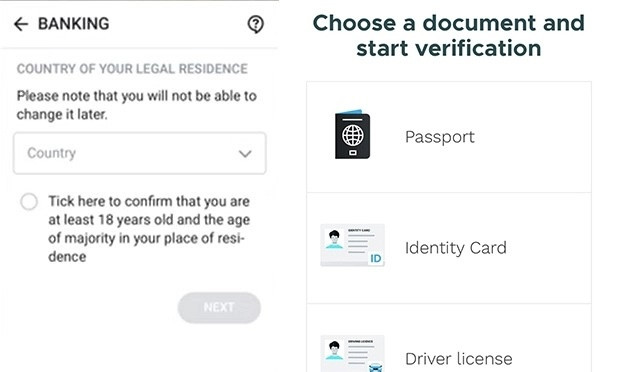The image size is (618, 372).
Task: Click the Country of Your Legal Residence heading
Action: (x=132, y=69)
